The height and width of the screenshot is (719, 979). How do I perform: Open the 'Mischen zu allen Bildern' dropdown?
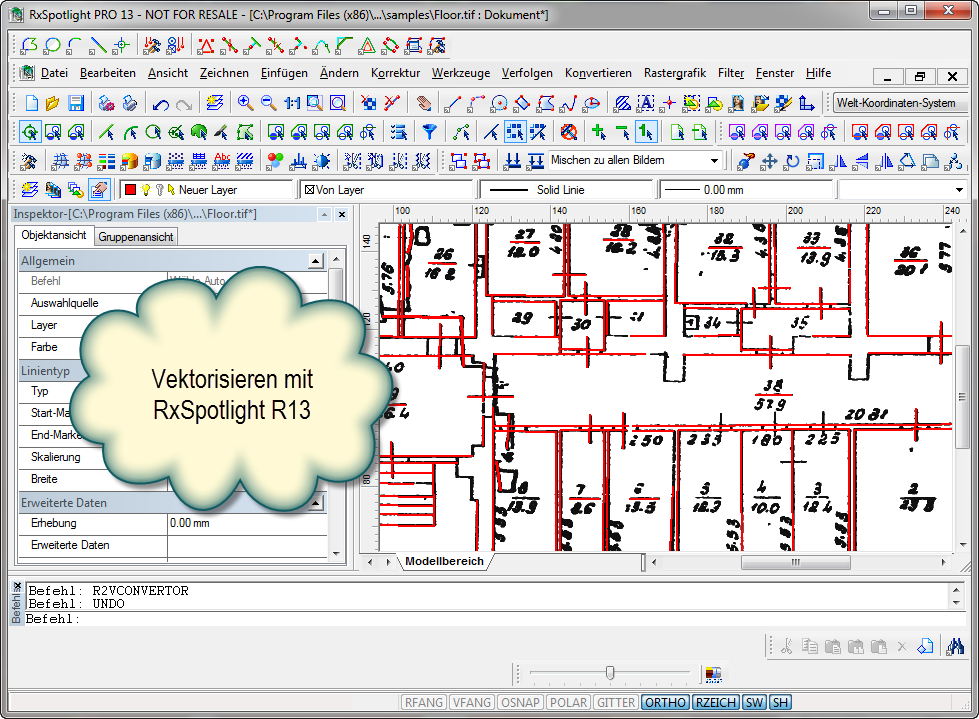pos(715,160)
